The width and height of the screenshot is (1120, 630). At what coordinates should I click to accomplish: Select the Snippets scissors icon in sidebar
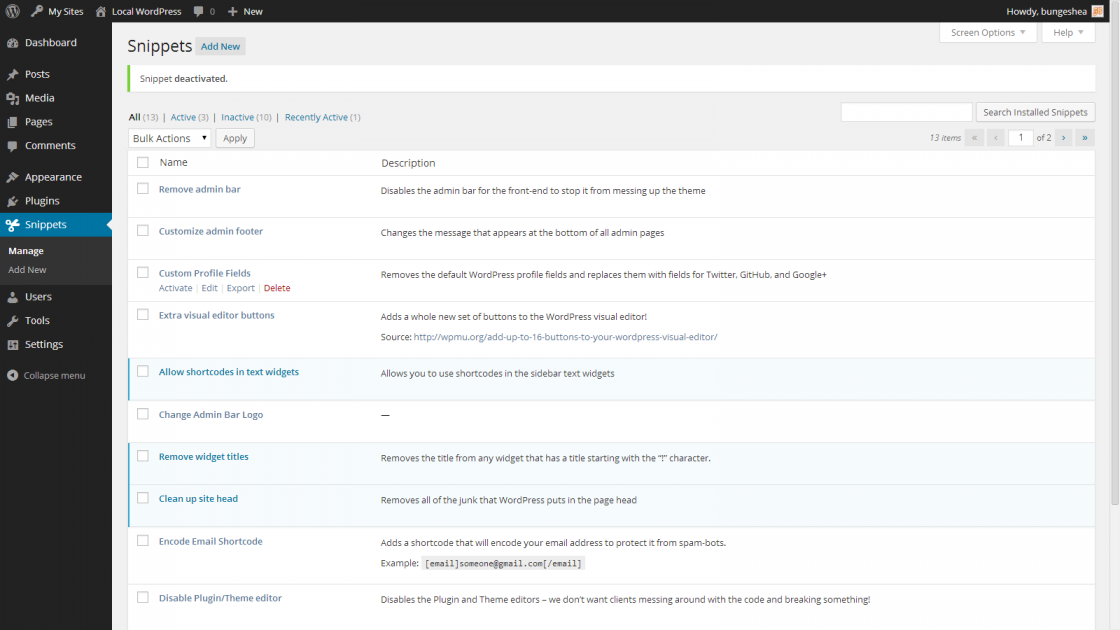pyautogui.click(x=14, y=224)
